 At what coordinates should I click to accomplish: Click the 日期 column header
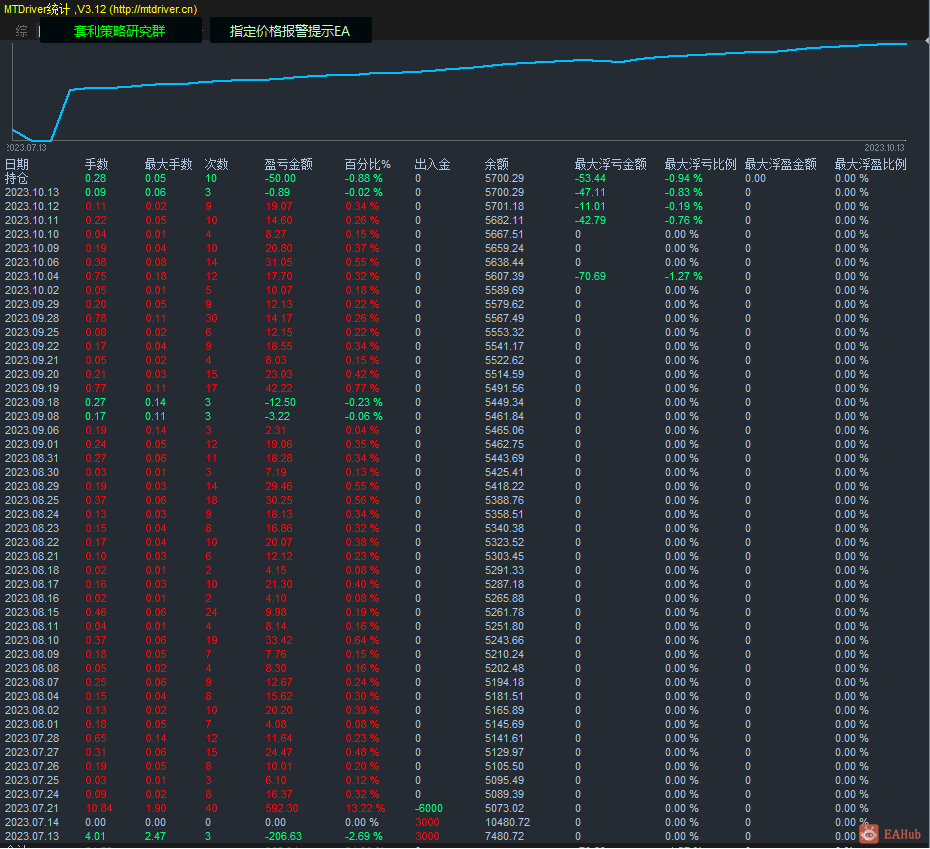17,164
